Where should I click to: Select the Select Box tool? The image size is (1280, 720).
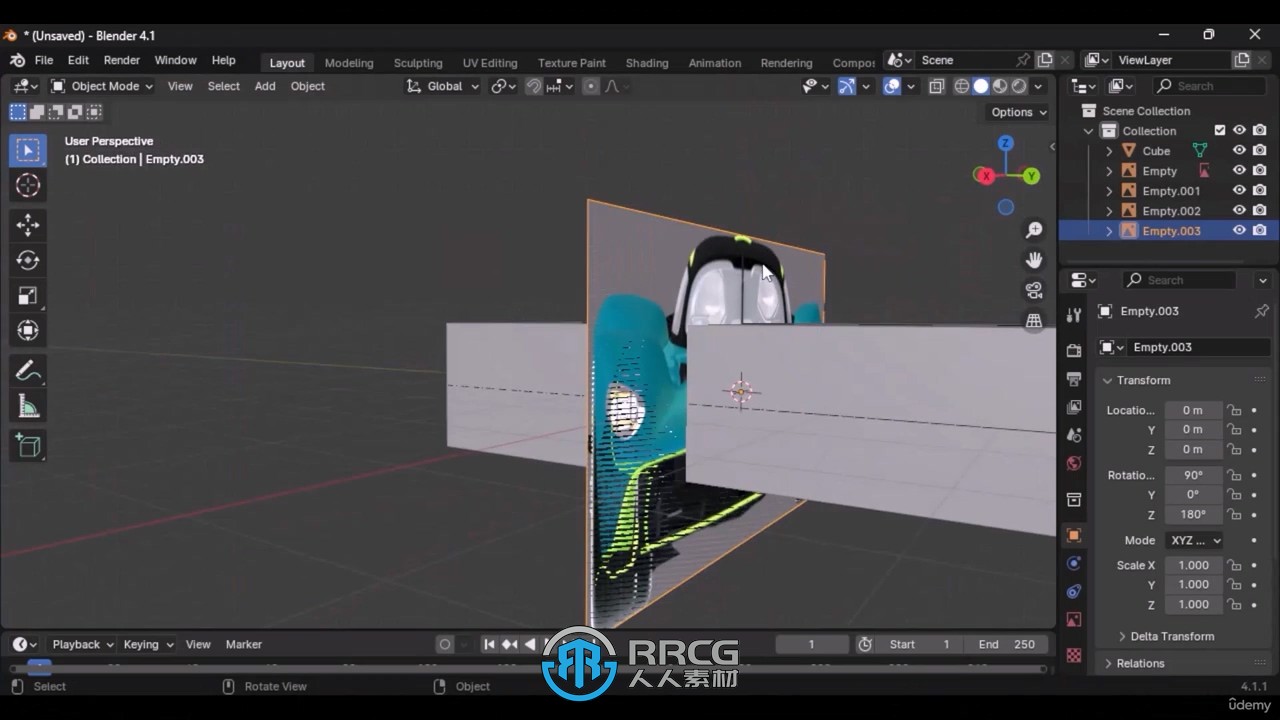pyautogui.click(x=28, y=150)
